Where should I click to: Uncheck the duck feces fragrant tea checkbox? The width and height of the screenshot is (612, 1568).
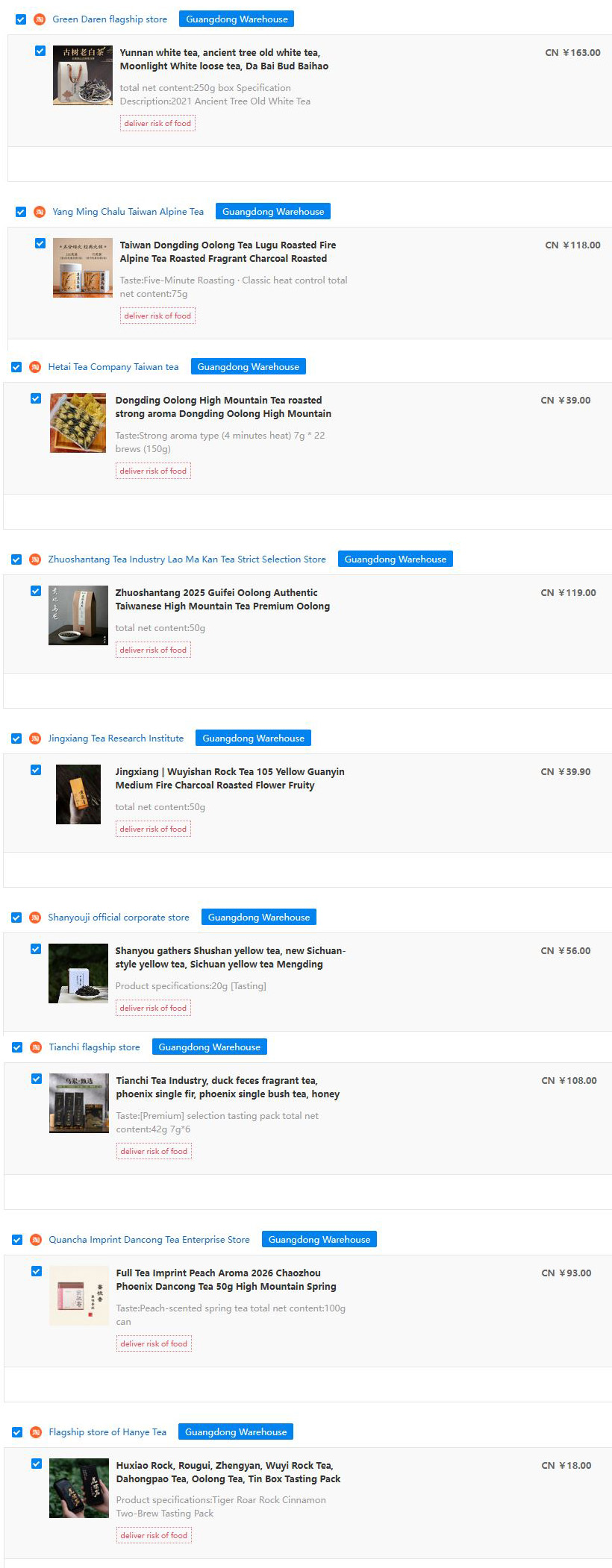pos(37,1079)
